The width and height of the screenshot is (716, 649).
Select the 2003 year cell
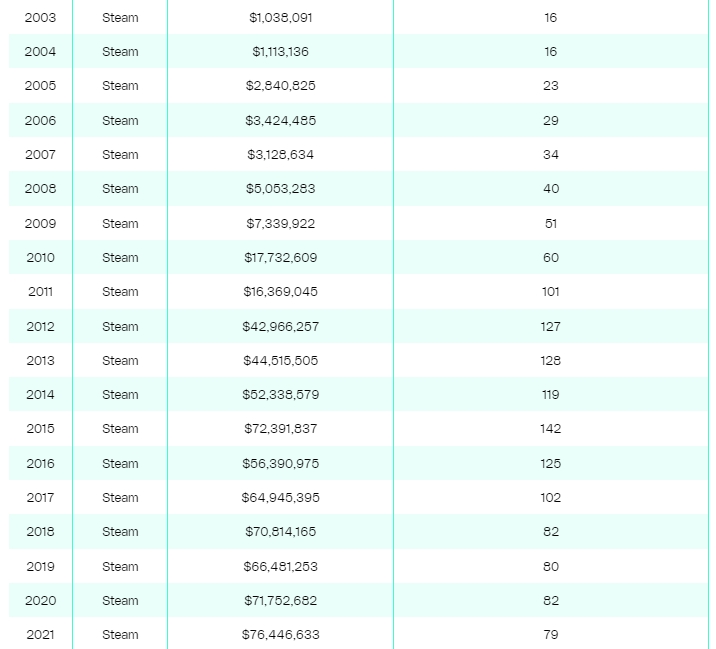(x=40, y=17)
